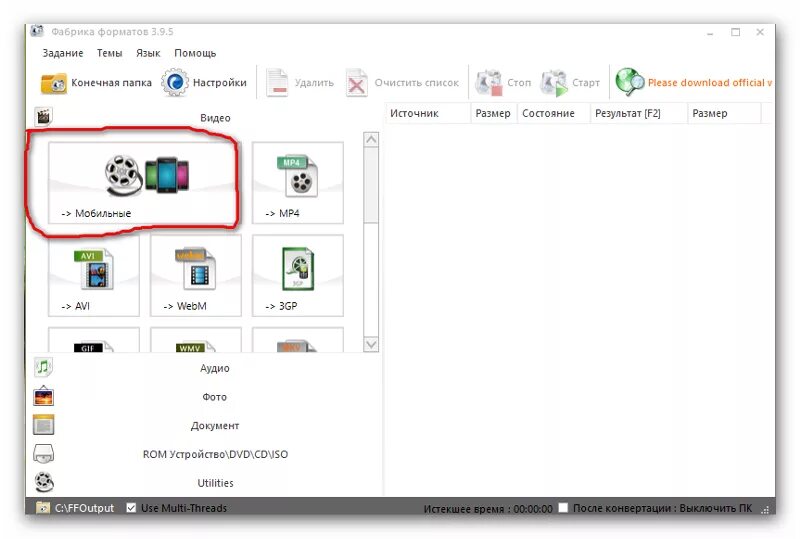This screenshot has width=800, height=539.
Task: Click the video list scrollbar thumb
Action: [x=371, y=185]
